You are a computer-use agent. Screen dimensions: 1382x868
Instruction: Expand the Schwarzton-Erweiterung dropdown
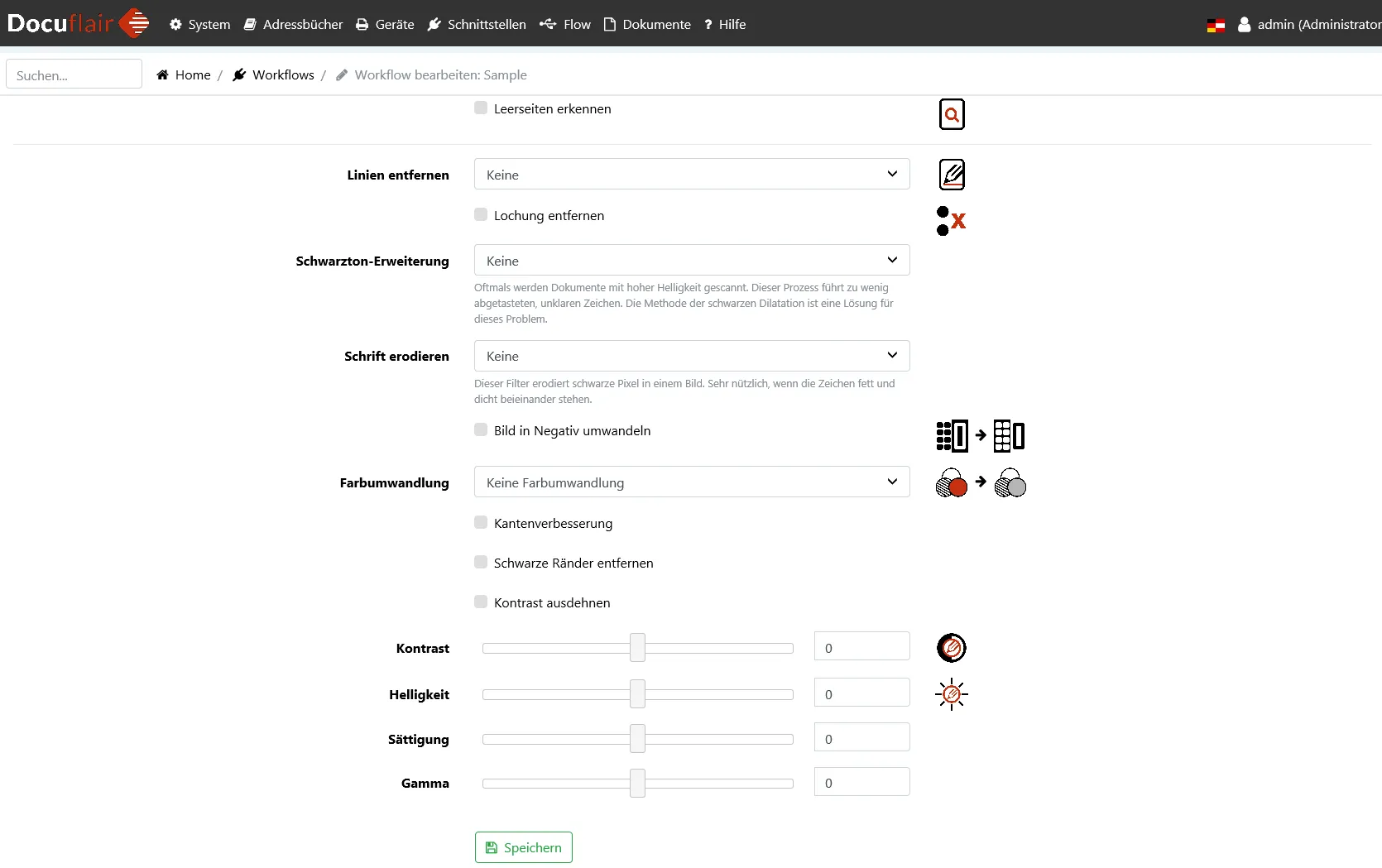pyautogui.click(x=691, y=261)
